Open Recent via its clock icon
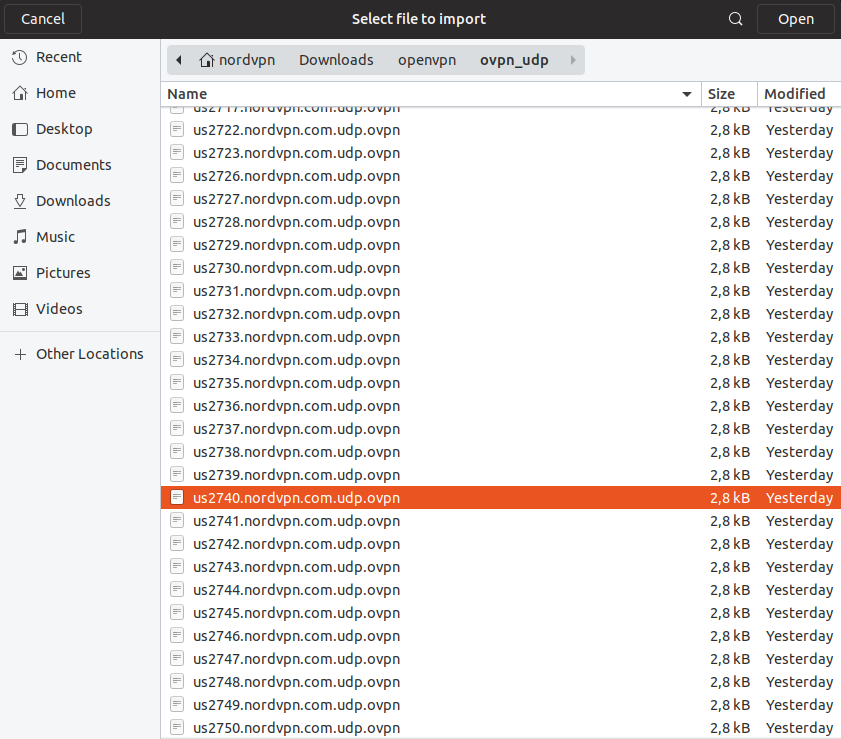 tap(19, 58)
